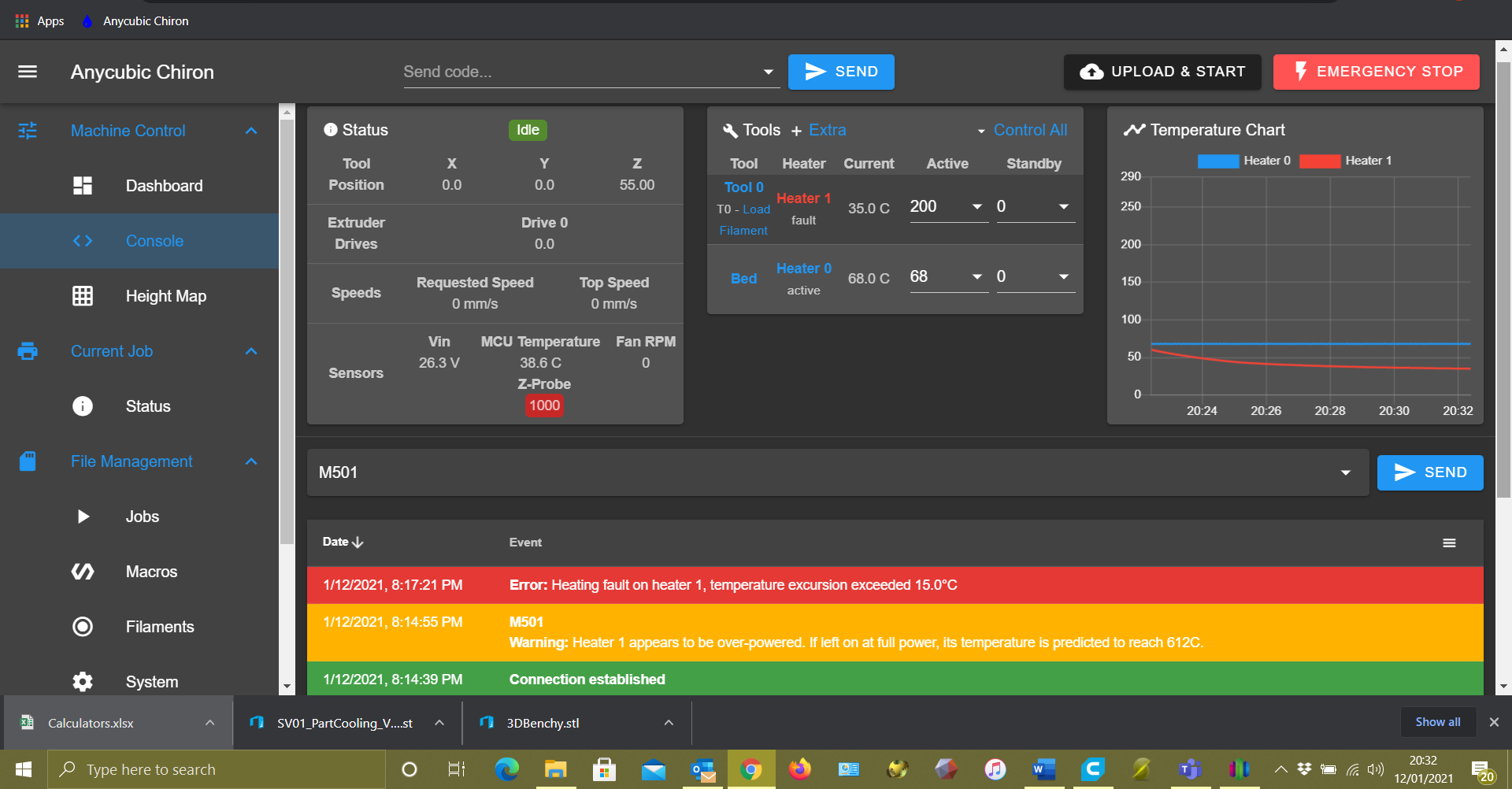The image size is (1512, 789).
Task: Click the Height Map grid icon
Action: point(83,296)
